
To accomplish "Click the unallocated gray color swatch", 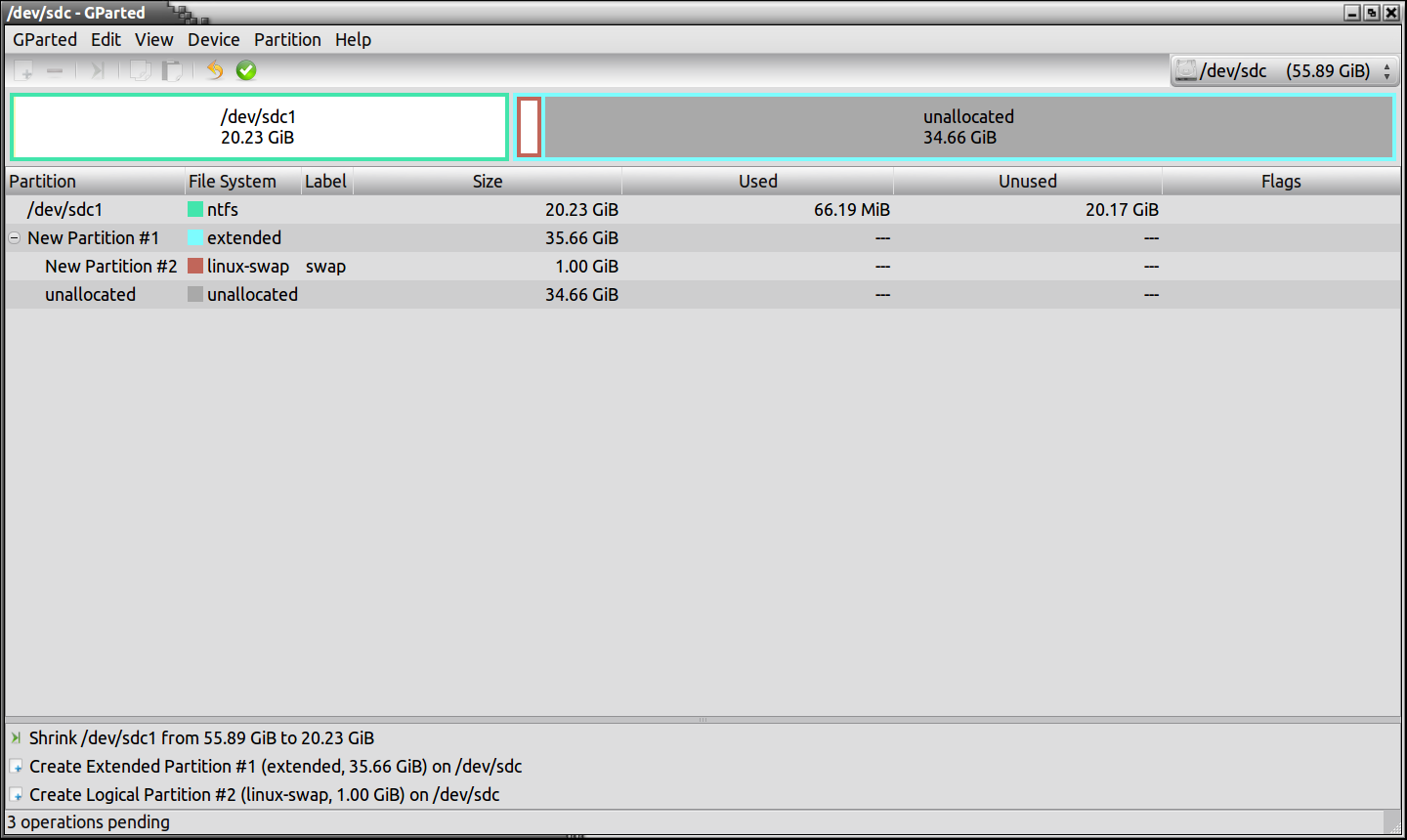I will point(195,295).
